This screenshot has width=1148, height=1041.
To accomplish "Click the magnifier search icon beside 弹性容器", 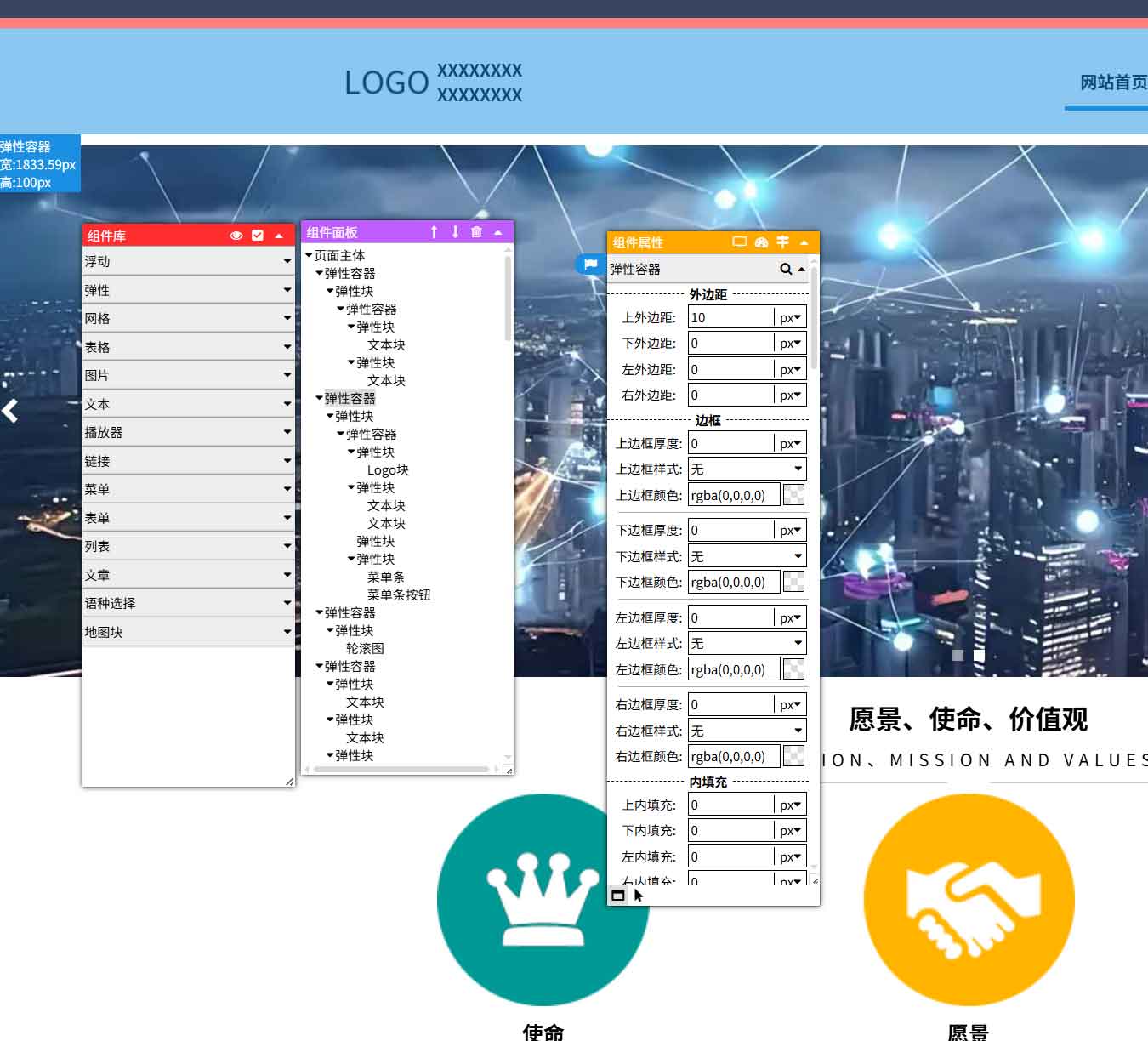I will point(786,269).
